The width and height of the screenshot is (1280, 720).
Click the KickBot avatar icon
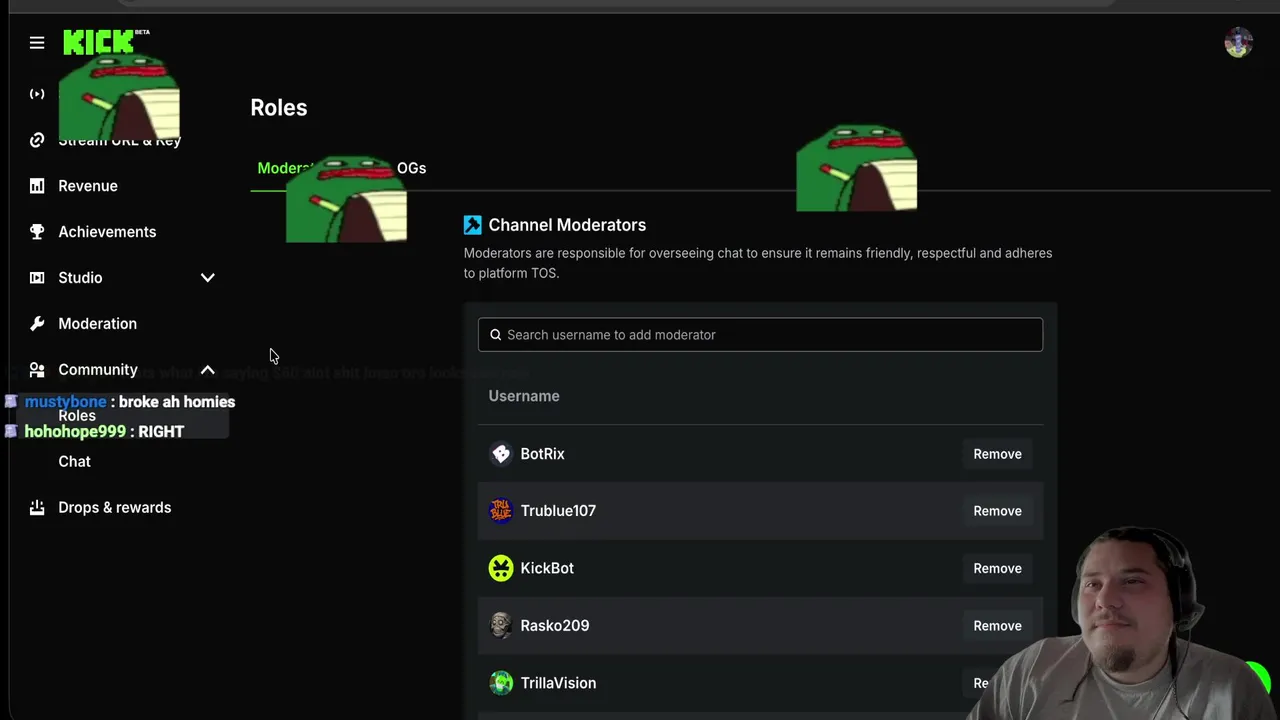point(501,568)
